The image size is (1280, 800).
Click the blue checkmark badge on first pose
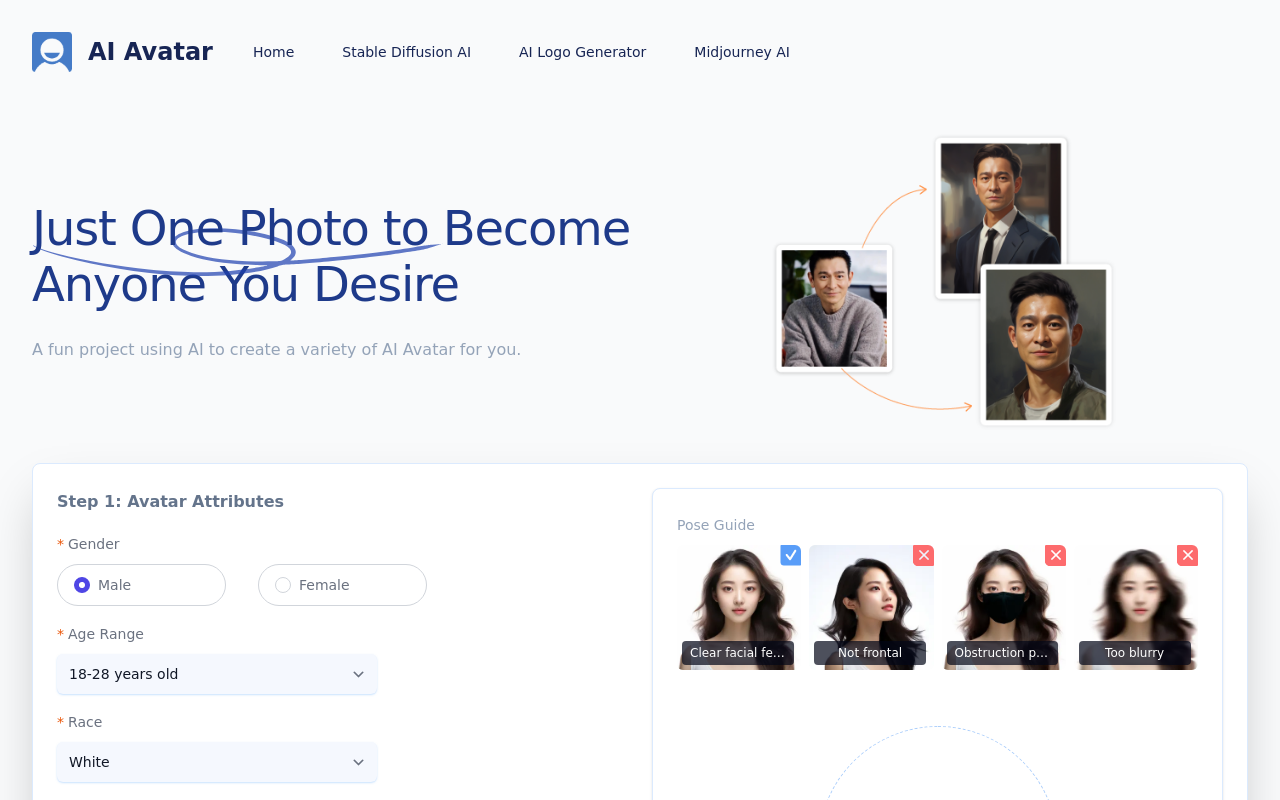(791, 555)
